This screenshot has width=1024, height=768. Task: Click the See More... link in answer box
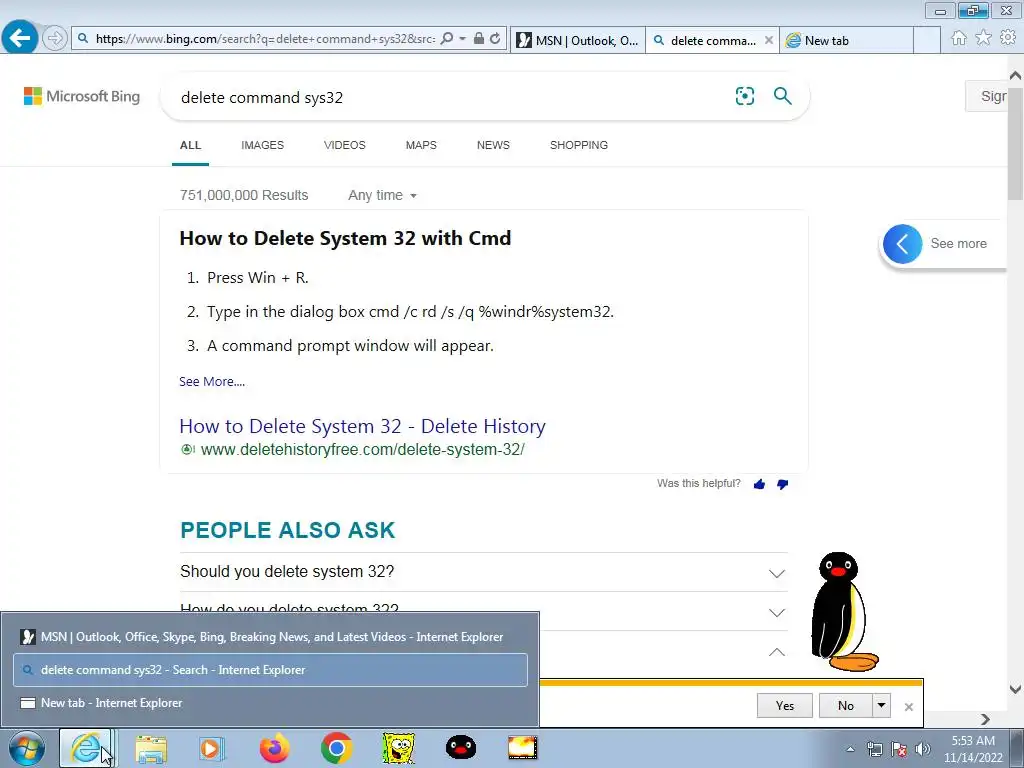(x=212, y=381)
